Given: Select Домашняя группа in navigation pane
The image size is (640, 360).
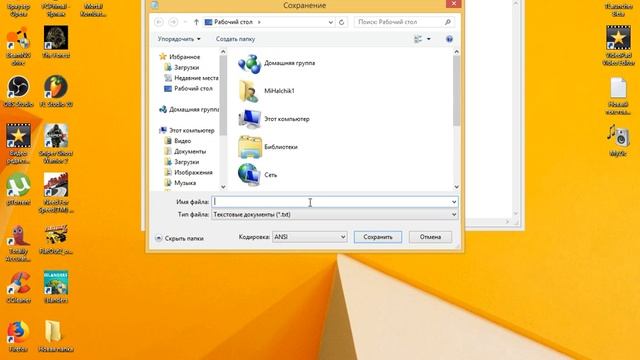Looking at the screenshot, I should pos(189,109).
